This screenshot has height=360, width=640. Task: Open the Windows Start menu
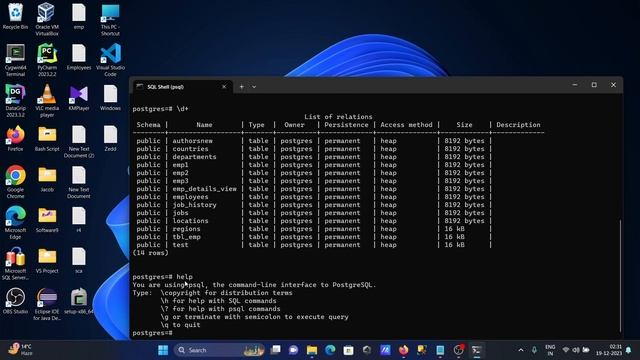pyautogui.click(x=163, y=350)
